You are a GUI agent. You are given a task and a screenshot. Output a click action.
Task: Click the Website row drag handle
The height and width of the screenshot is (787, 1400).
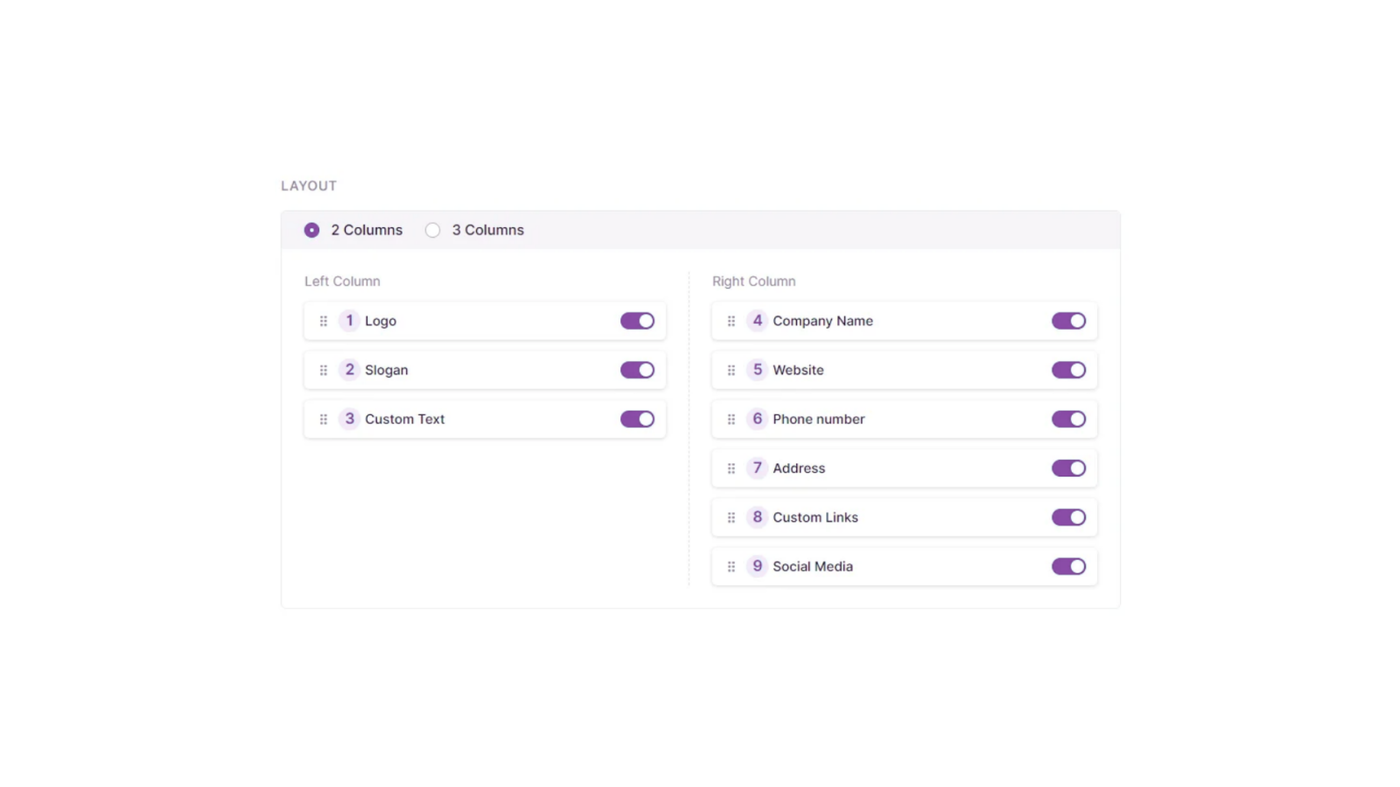pyautogui.click(x=731, y=370)
